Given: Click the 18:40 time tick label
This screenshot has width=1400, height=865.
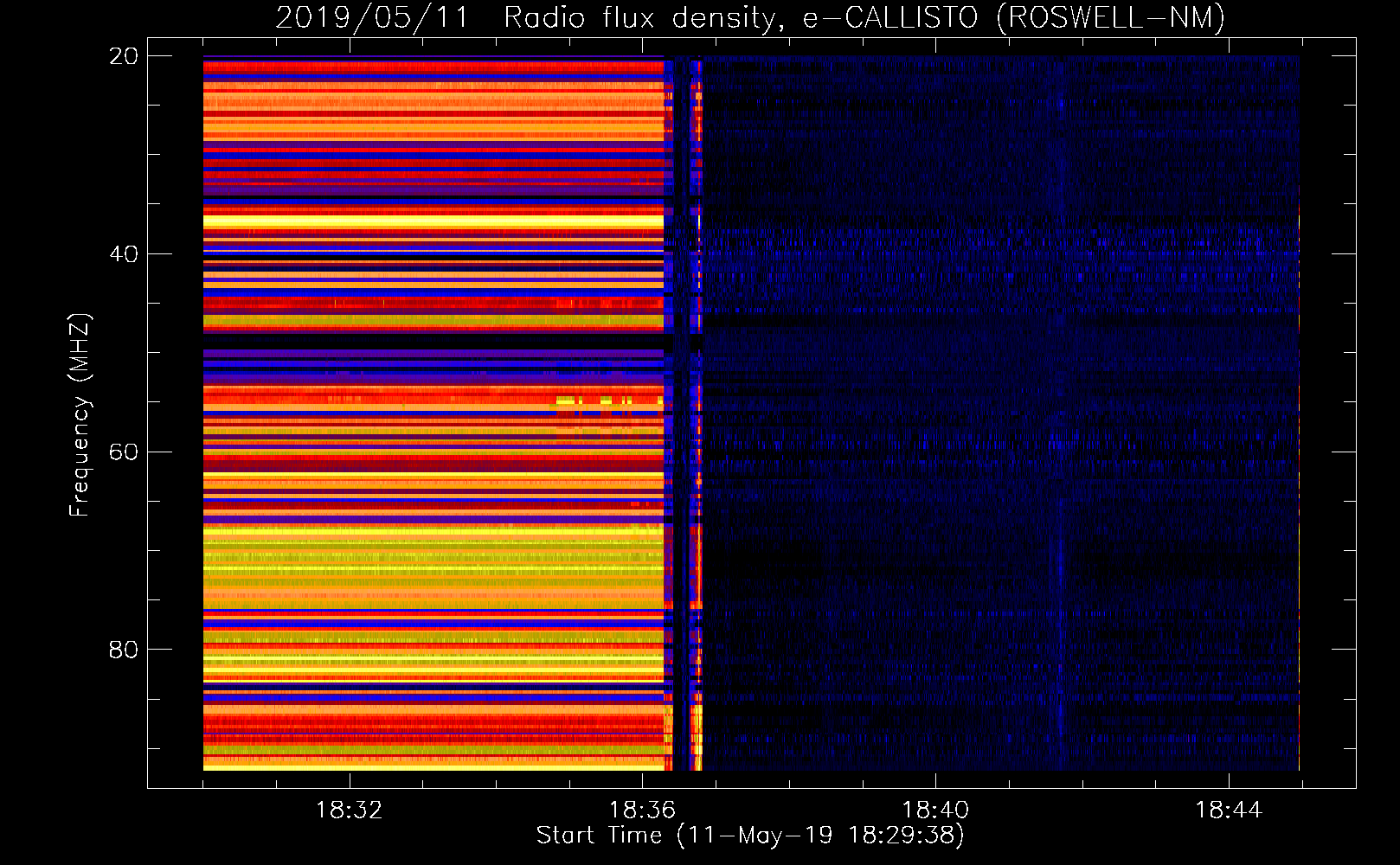Looking at the screenshot, I should click(935, 811).
